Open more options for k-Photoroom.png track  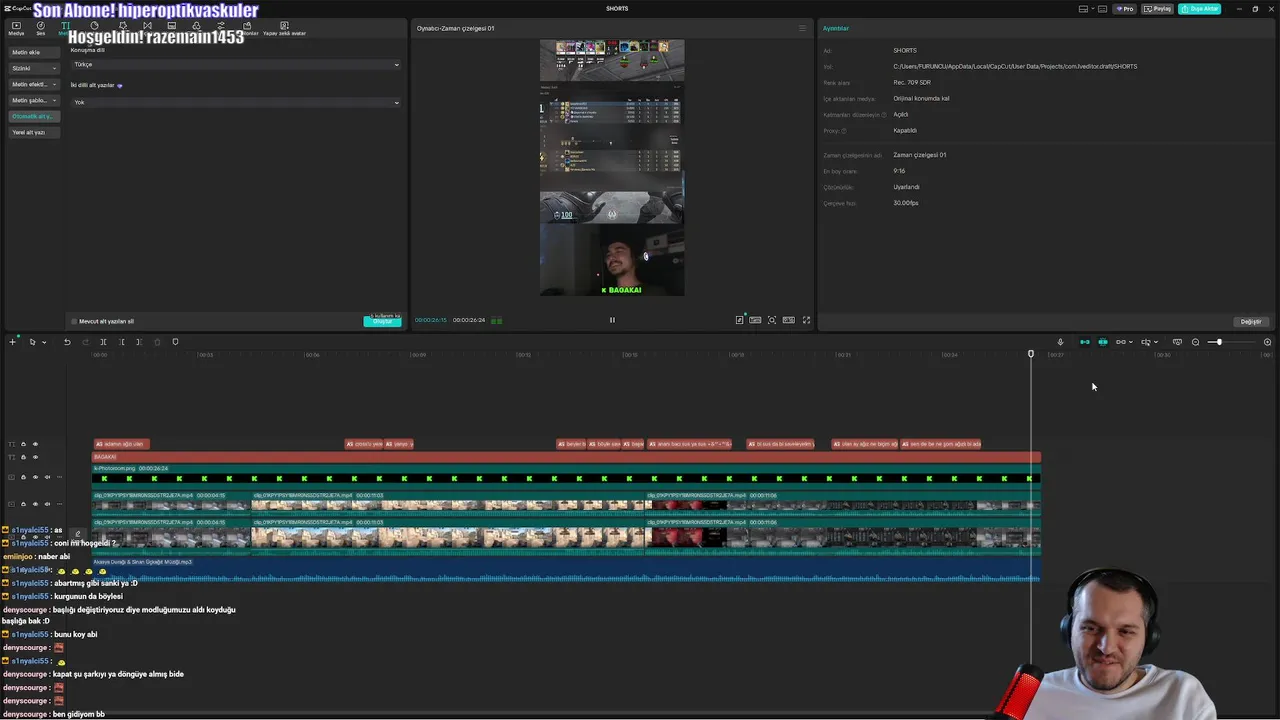pyautogui.click(x=60, y=476)
